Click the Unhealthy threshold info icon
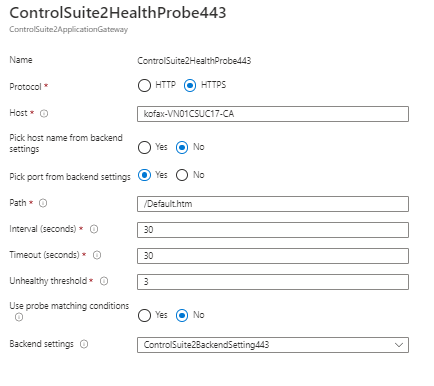The height and width of the screenshot is (386, 434). (x=104, y=281)
